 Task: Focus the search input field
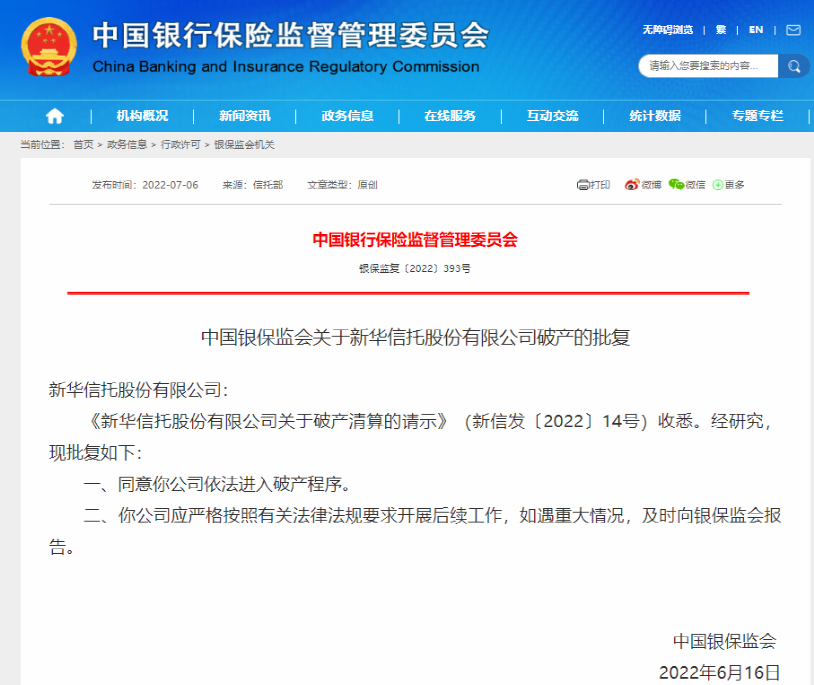[x=708, y=66]
